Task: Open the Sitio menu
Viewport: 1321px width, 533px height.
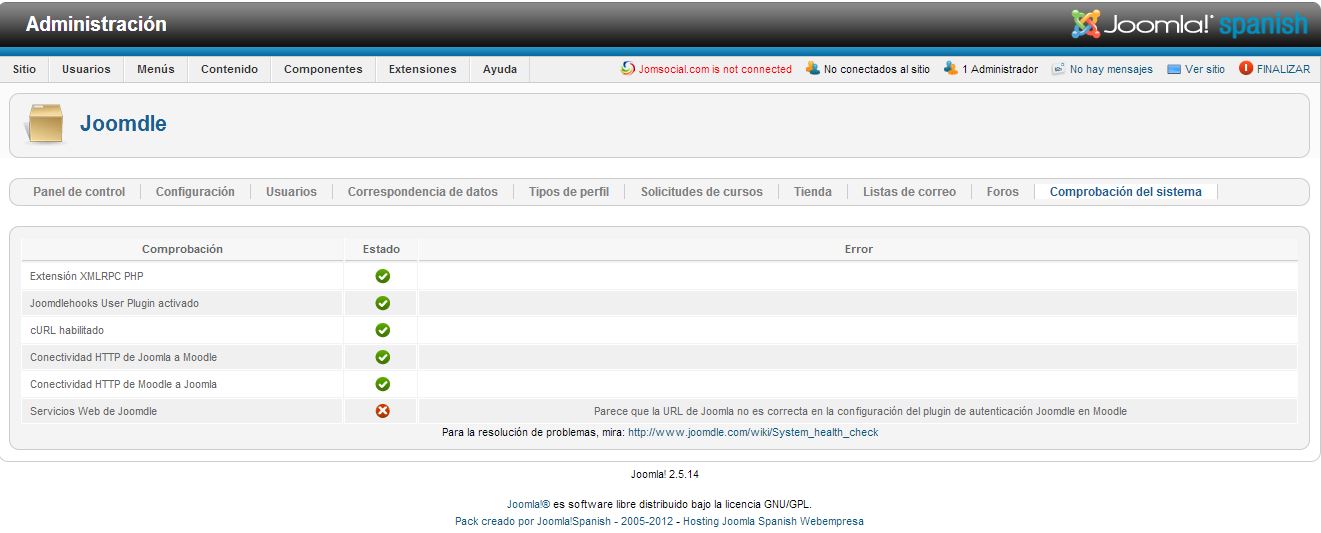Action: point(25,69)
